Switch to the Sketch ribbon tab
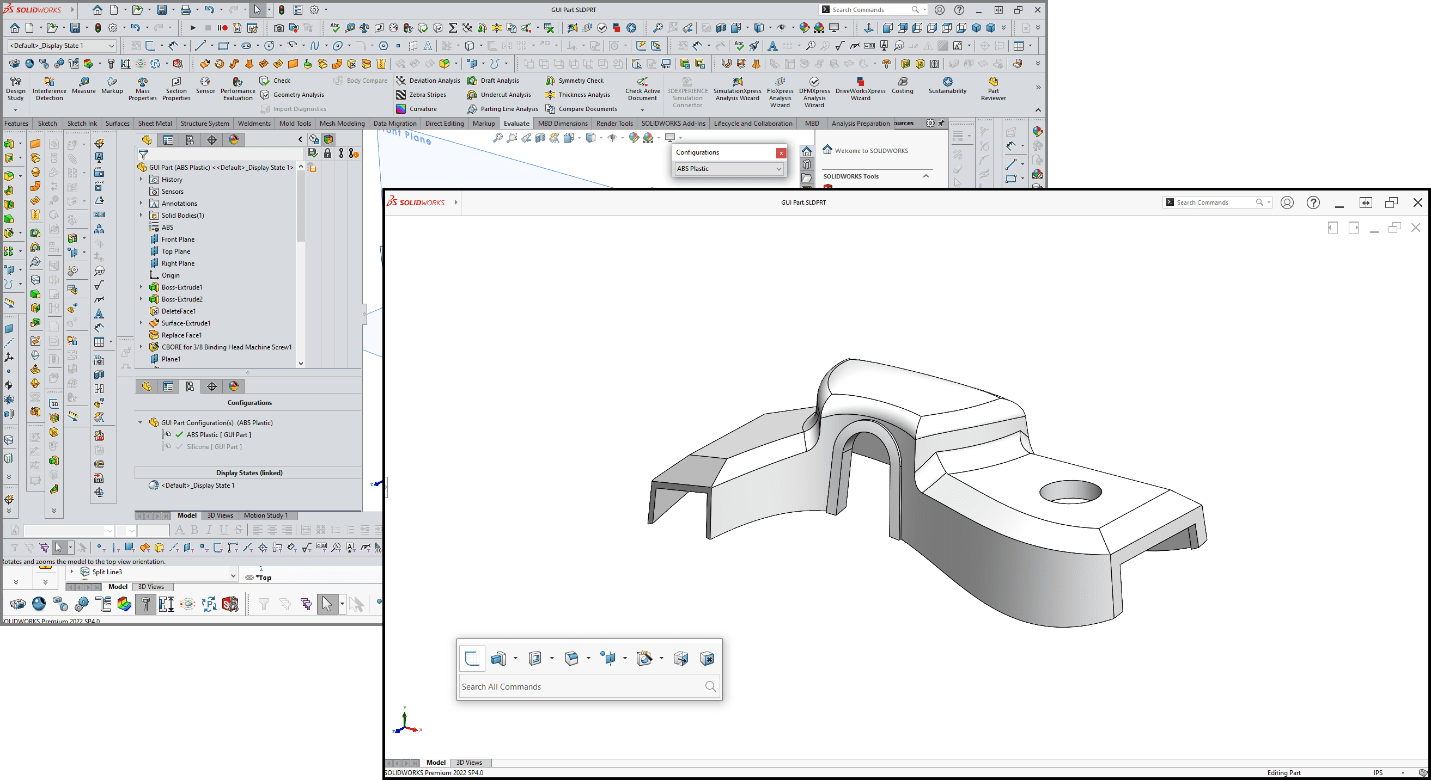Image resolution: width=1431 pixels, height=780 pixels. pyautogui.click(x=47, y=124)
